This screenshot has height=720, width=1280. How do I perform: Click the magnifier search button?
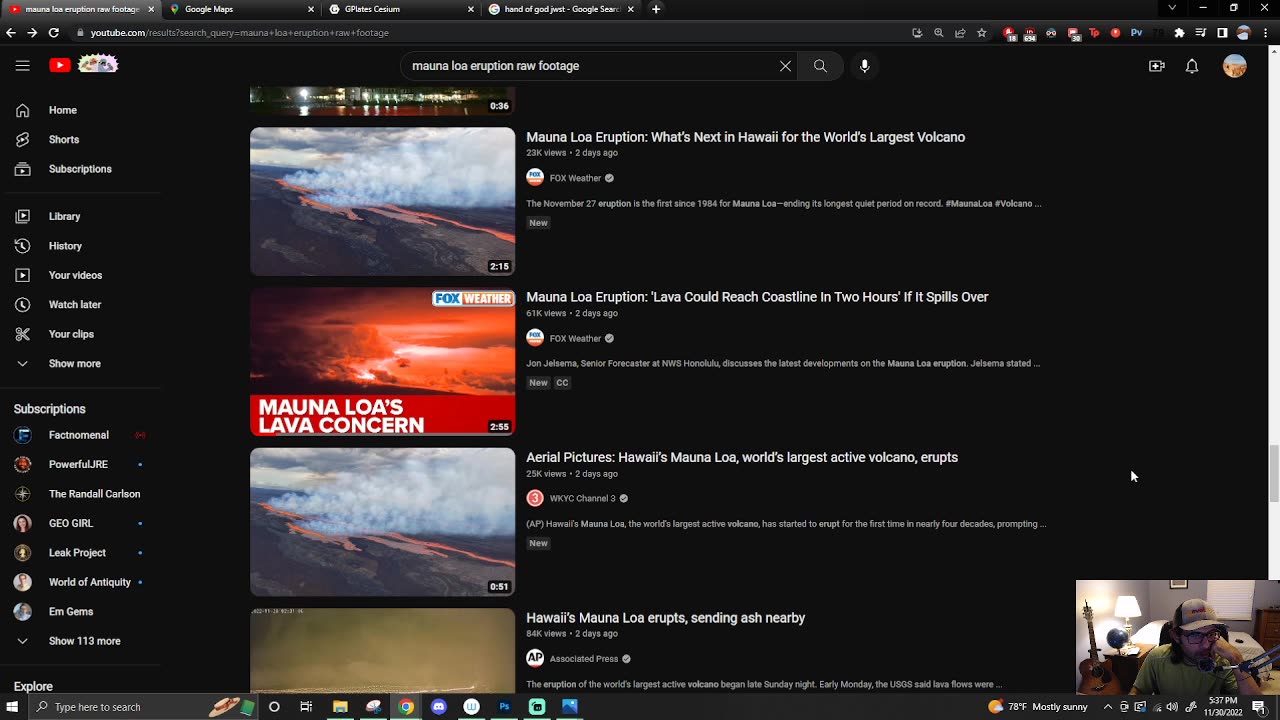(x=820, y=66)
